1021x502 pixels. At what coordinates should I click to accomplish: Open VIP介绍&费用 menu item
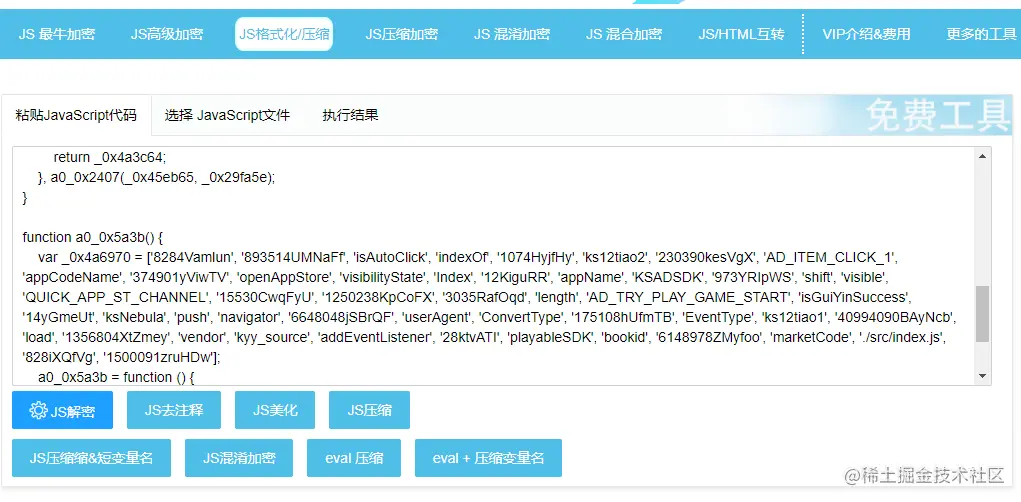(x=866, y=35)
